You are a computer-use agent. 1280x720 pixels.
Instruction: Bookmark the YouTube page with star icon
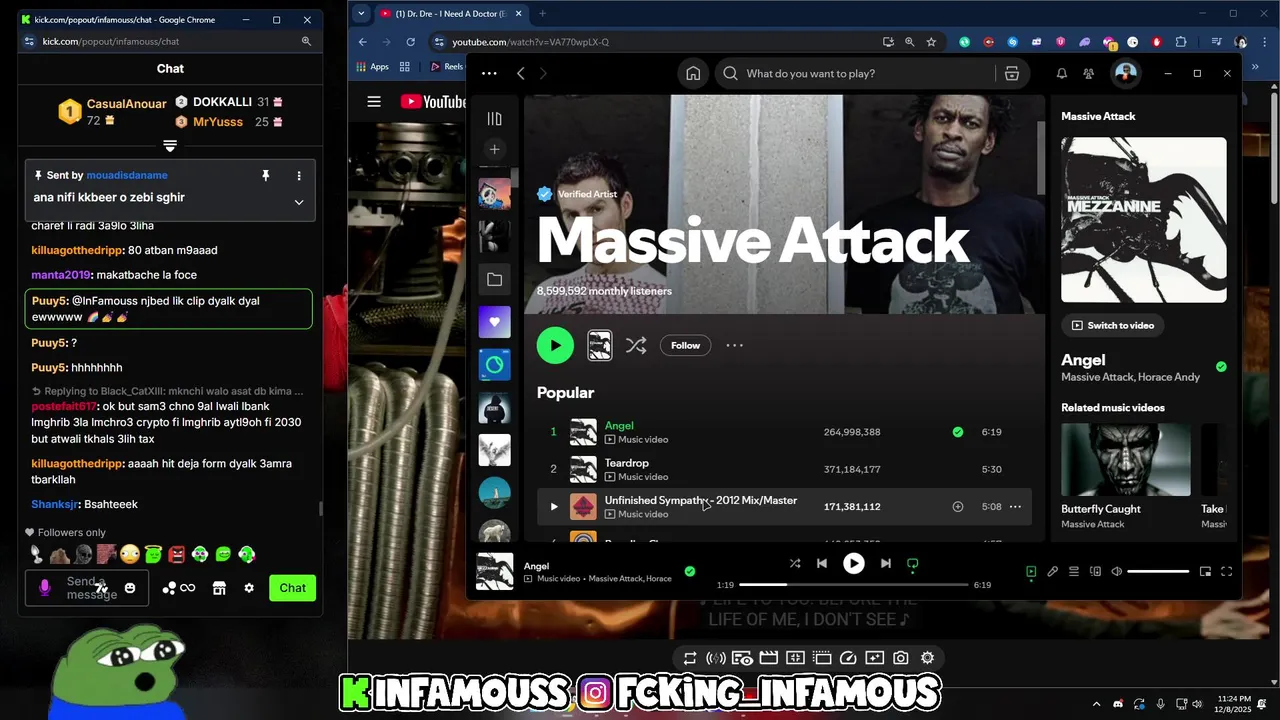(931, 42)
